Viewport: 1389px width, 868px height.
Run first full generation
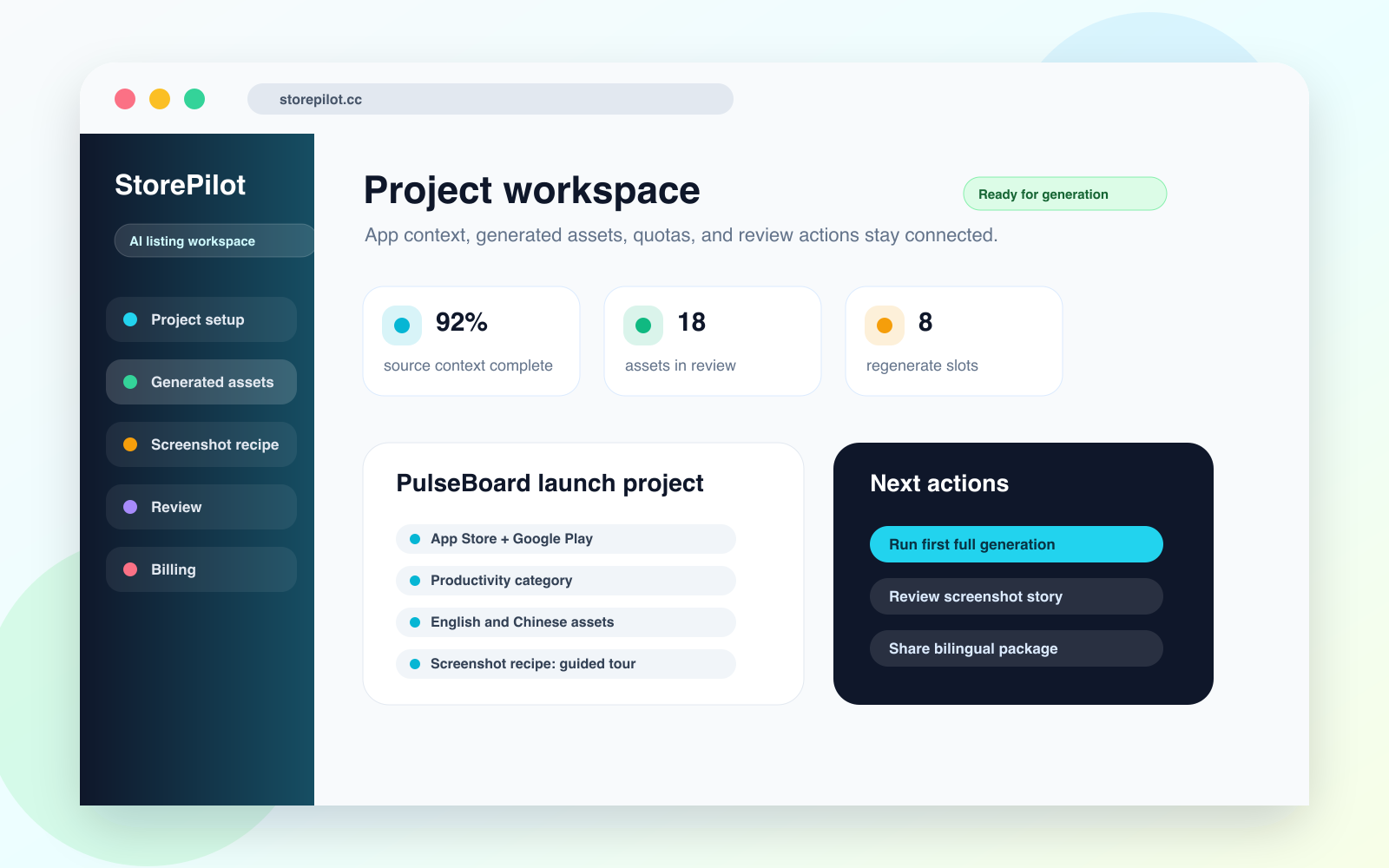click(x=1017, y=544)
